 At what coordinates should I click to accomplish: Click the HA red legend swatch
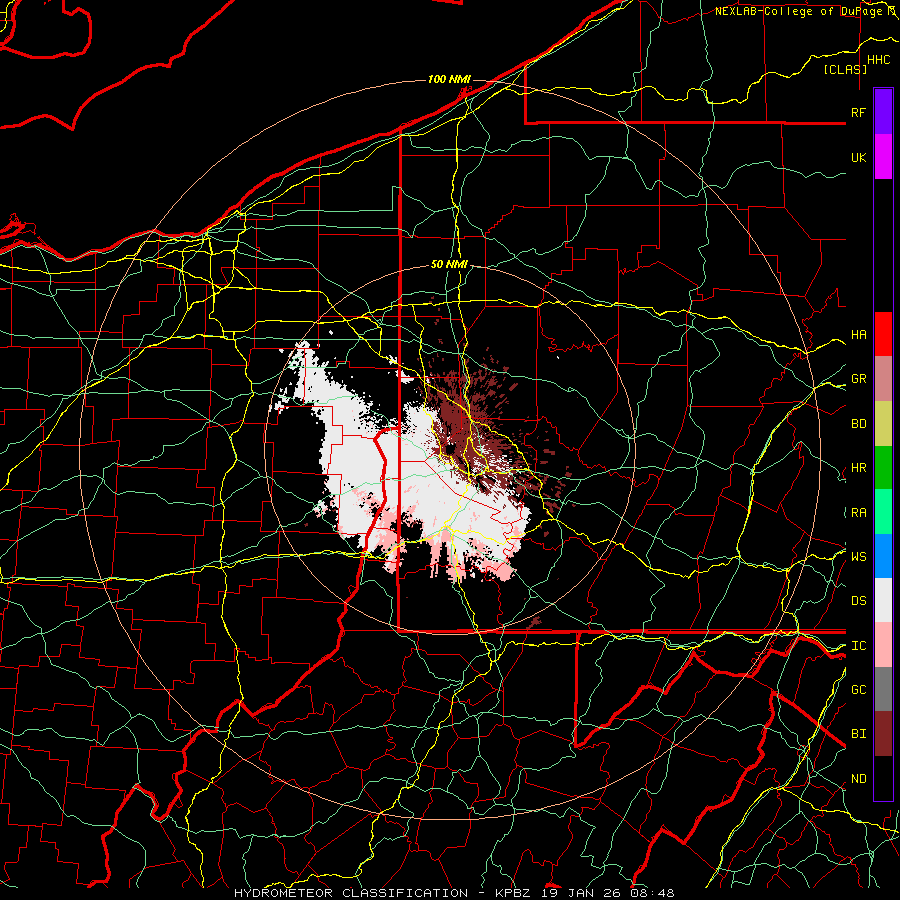[x=883, y=334]
